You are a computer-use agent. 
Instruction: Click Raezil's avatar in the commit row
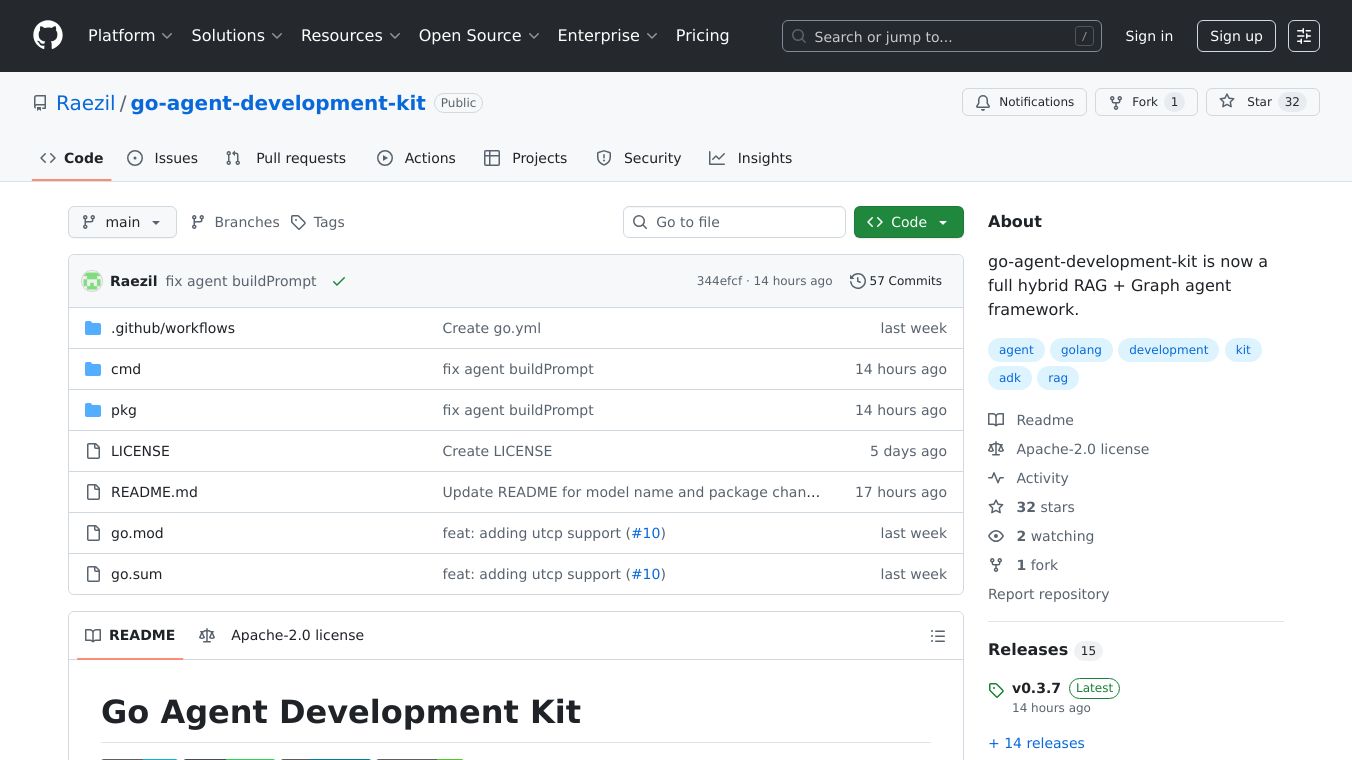[x=92, y=281]
